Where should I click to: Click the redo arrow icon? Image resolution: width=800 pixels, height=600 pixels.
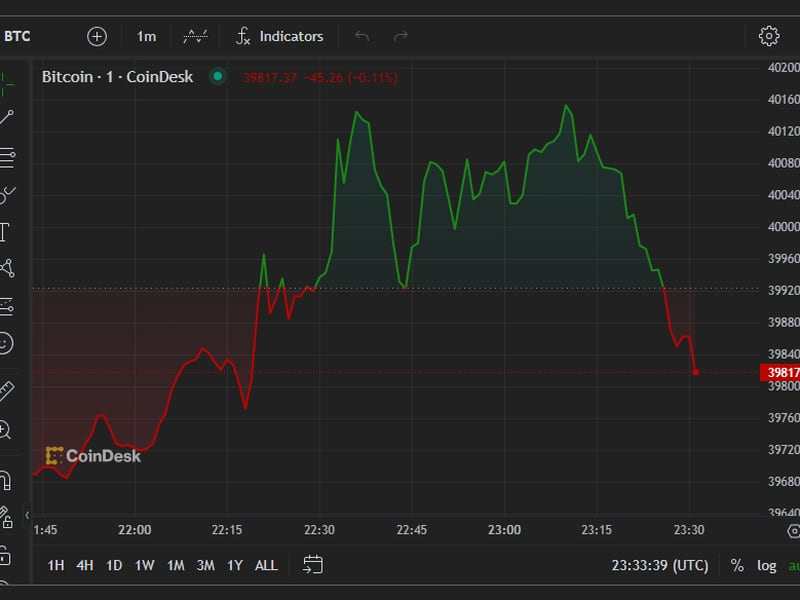point(401,36)
